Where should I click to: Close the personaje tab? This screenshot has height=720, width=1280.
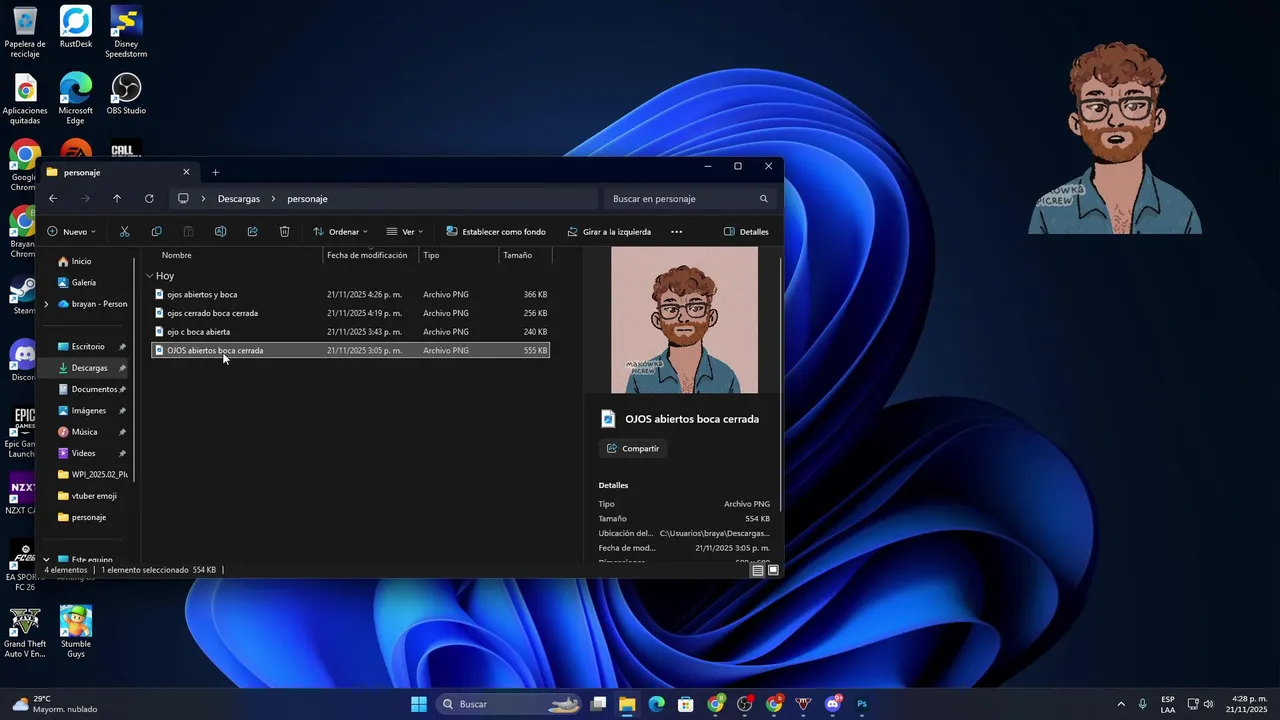[186, 171]
